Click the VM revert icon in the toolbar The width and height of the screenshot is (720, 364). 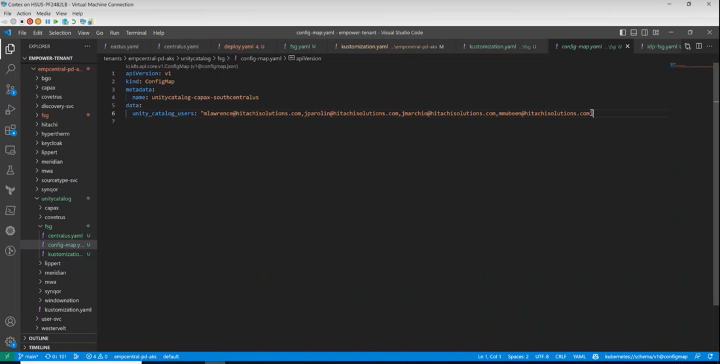[73, 22]
